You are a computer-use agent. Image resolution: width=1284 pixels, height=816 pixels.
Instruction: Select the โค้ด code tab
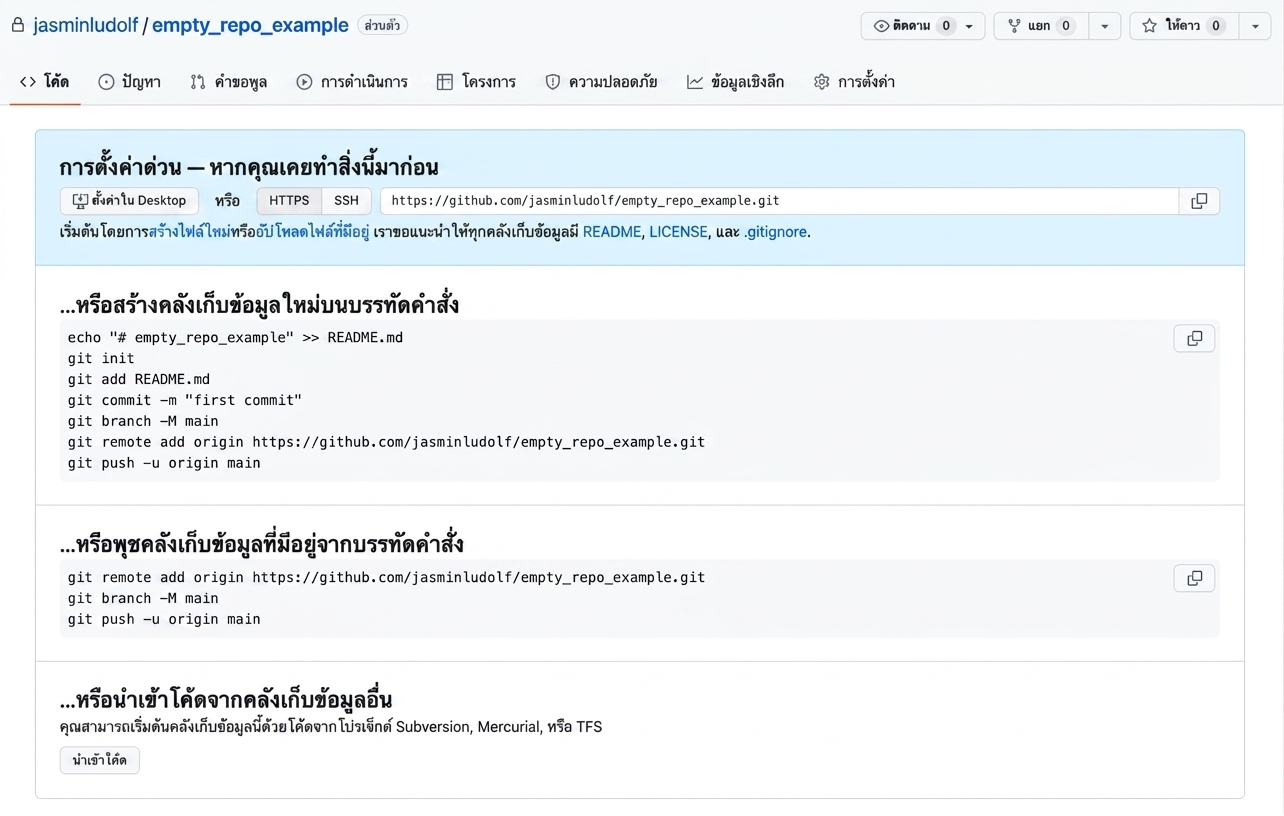45,82
